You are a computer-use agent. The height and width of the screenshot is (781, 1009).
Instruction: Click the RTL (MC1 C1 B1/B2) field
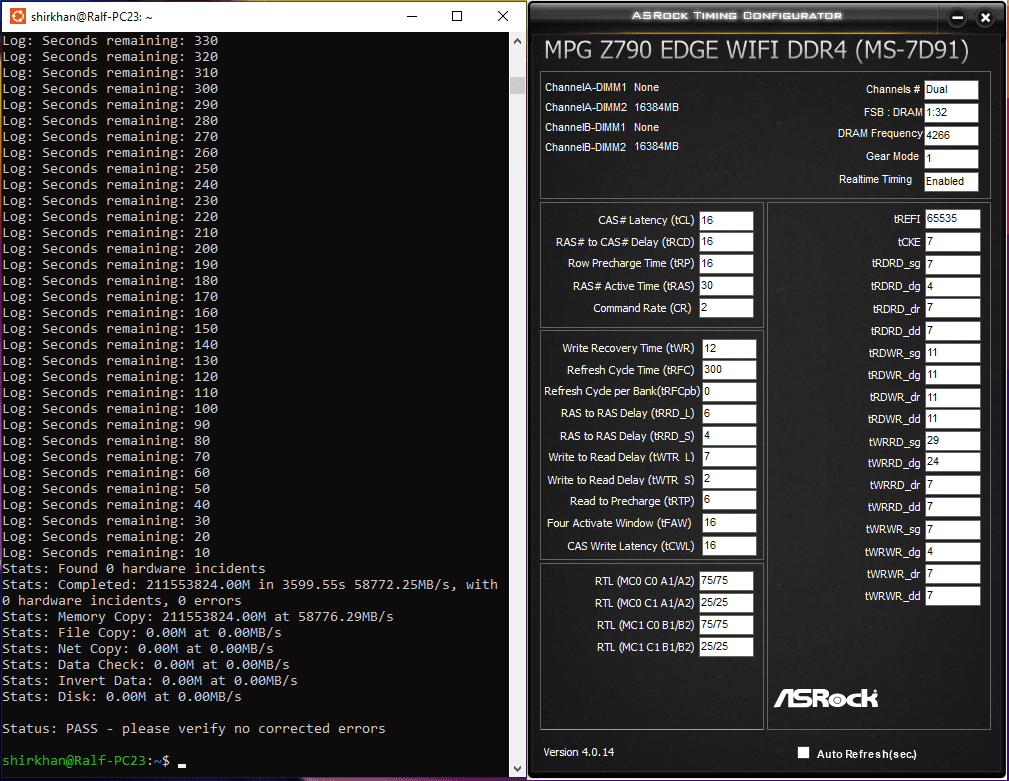[726, 647]
